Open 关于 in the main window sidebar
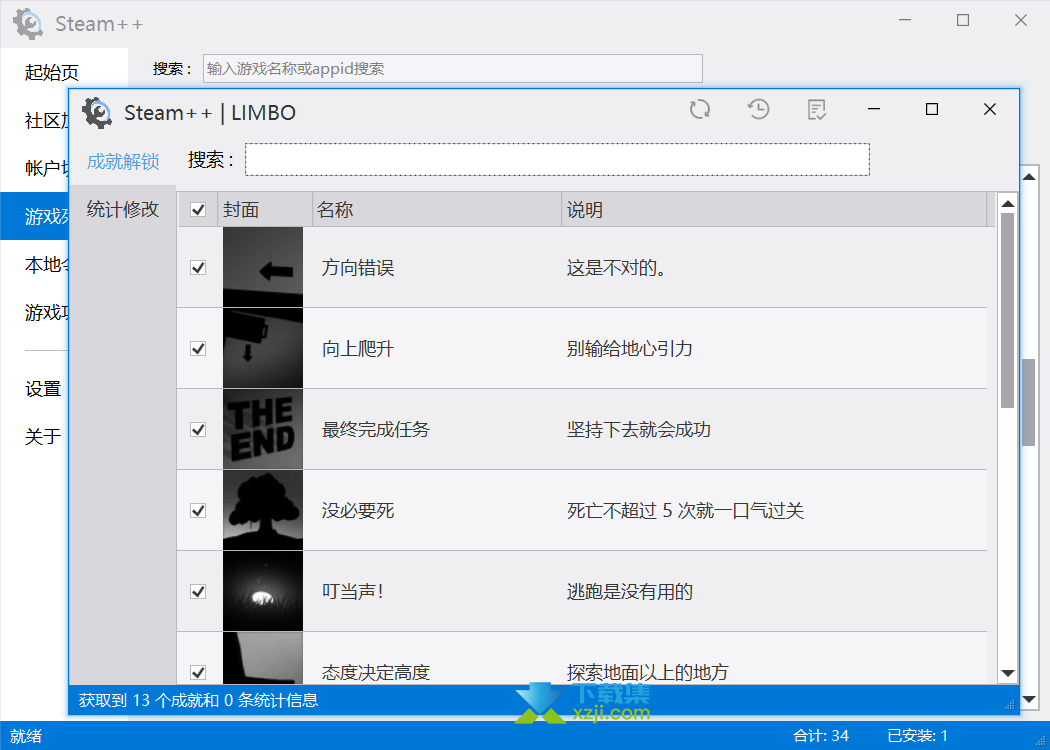The height and width of the screenshot is (750, 1050). tap(43, 437)
